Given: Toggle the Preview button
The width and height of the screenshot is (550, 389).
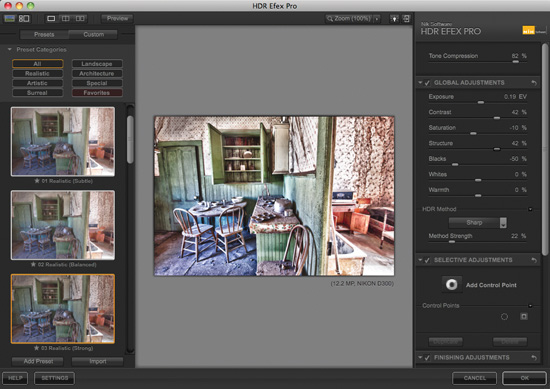Looking at the screenshot, I should pyautogui.click(x=117, y=18).
